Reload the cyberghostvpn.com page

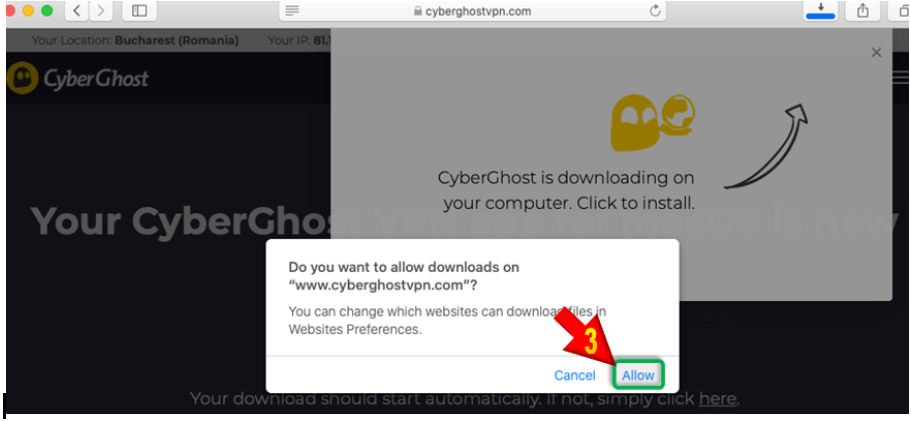pos(655,11)
